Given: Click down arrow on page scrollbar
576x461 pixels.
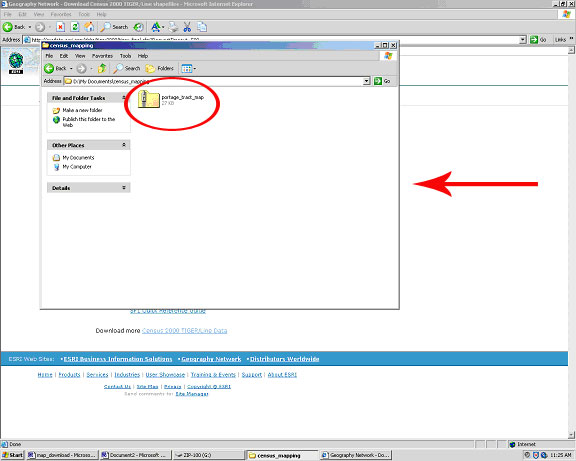Looking at the screenshot, I should 571,435.
